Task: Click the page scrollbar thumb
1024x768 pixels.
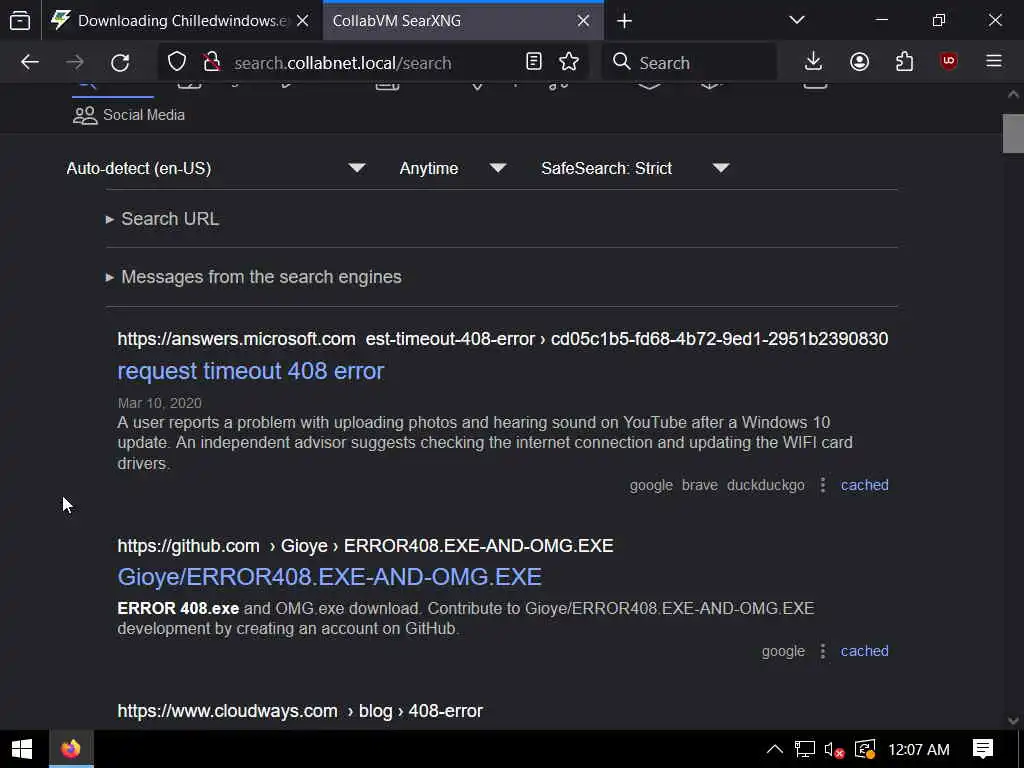Action: tap(1014, 133)
